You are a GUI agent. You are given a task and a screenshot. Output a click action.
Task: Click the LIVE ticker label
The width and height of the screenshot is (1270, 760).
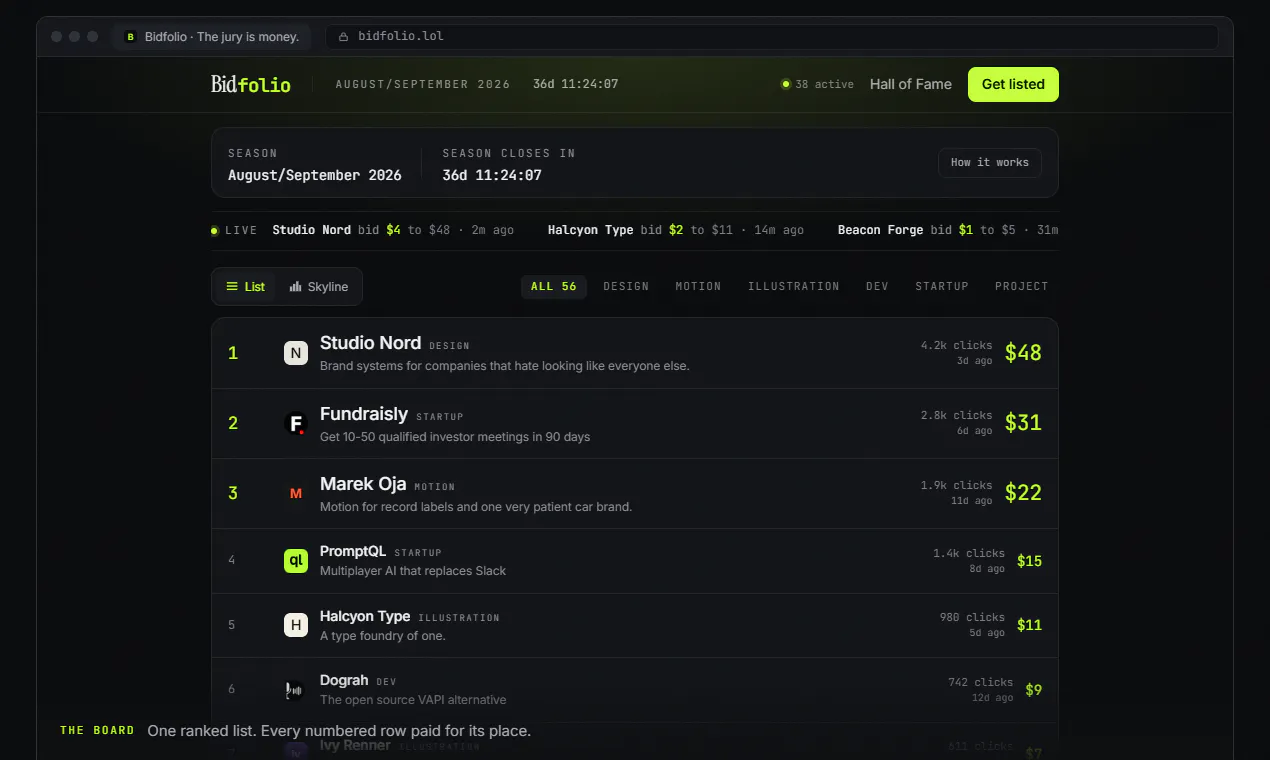pyautogui.click(x=234, y=231)
